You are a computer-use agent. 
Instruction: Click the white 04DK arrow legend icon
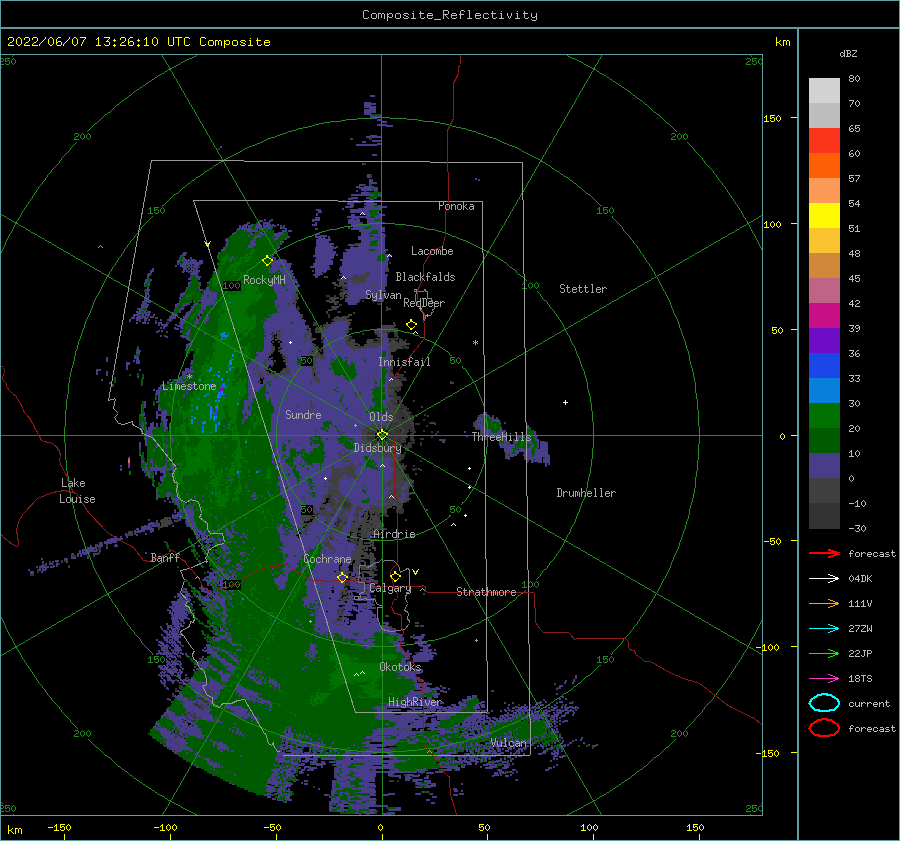coord(824,578)
